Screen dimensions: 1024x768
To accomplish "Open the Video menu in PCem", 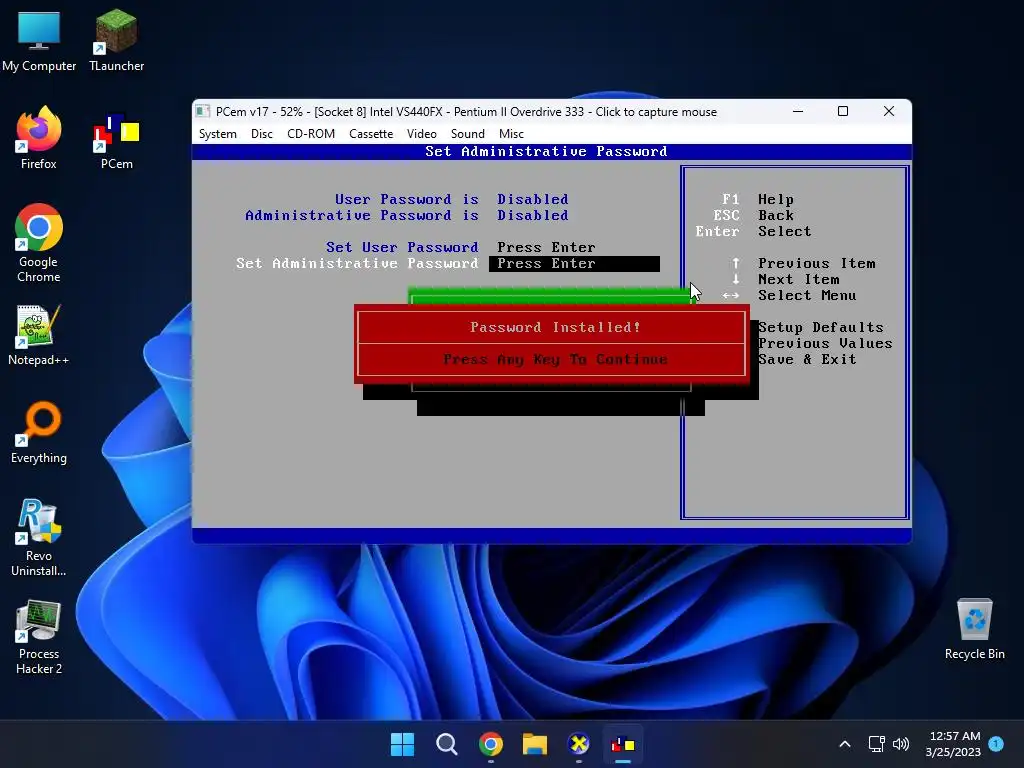I will [421, 134].
